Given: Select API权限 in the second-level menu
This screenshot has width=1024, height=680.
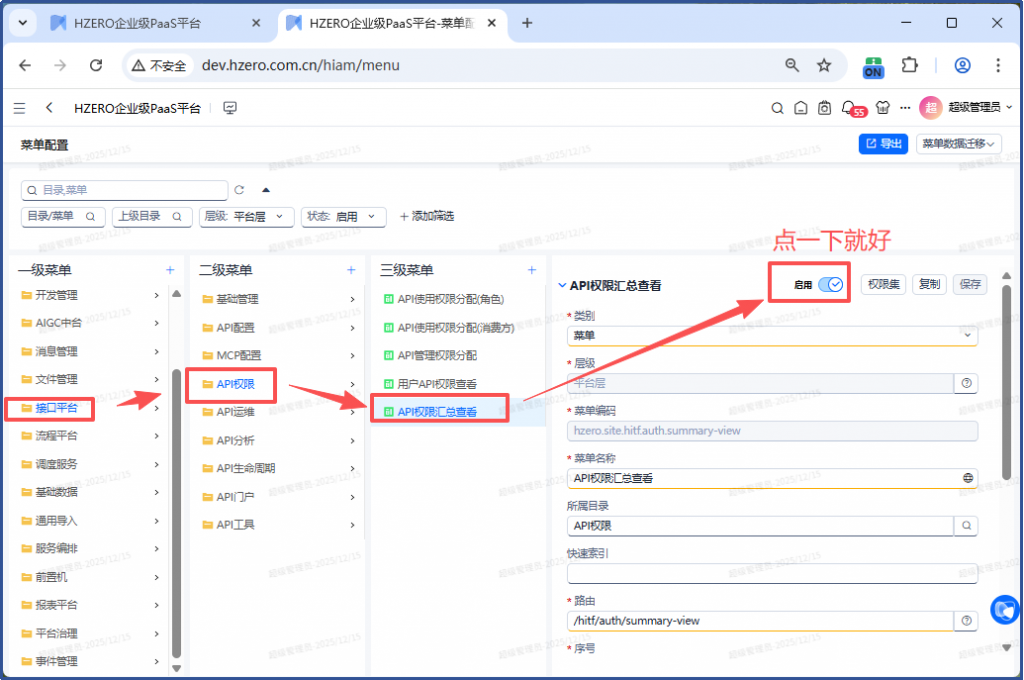Looking at the screenshot, I should point(235,384).
